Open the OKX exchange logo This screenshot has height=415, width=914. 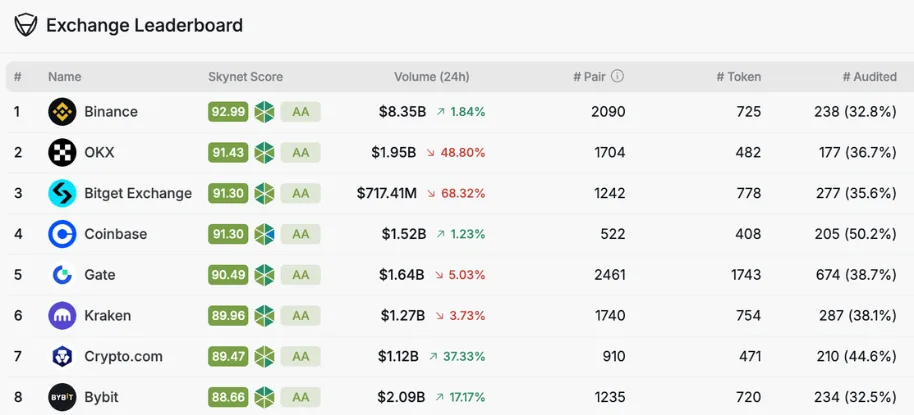tap(62, 153)
